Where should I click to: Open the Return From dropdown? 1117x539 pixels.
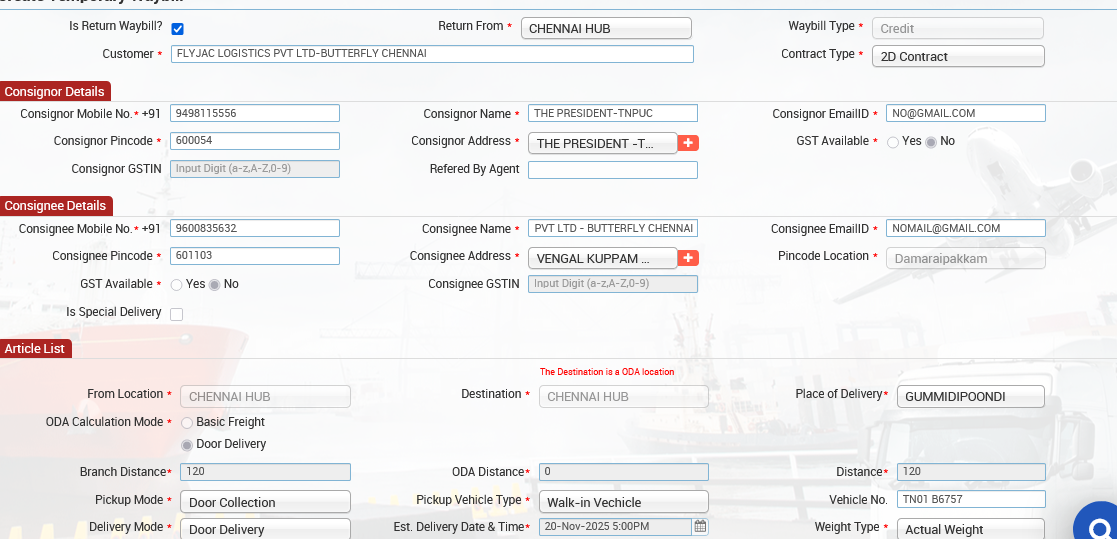point(606,29)
